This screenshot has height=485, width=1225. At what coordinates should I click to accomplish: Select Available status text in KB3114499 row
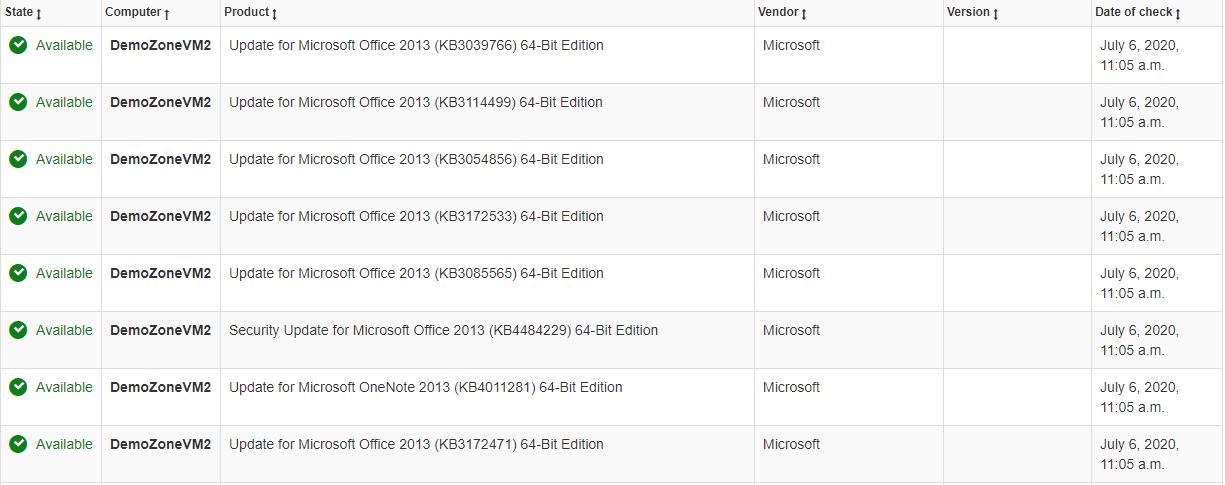[64, 102]
